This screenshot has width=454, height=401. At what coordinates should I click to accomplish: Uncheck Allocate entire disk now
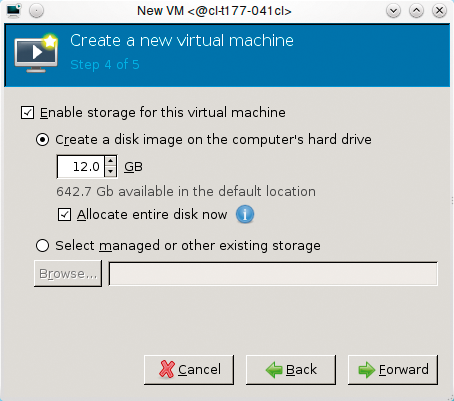64,214
